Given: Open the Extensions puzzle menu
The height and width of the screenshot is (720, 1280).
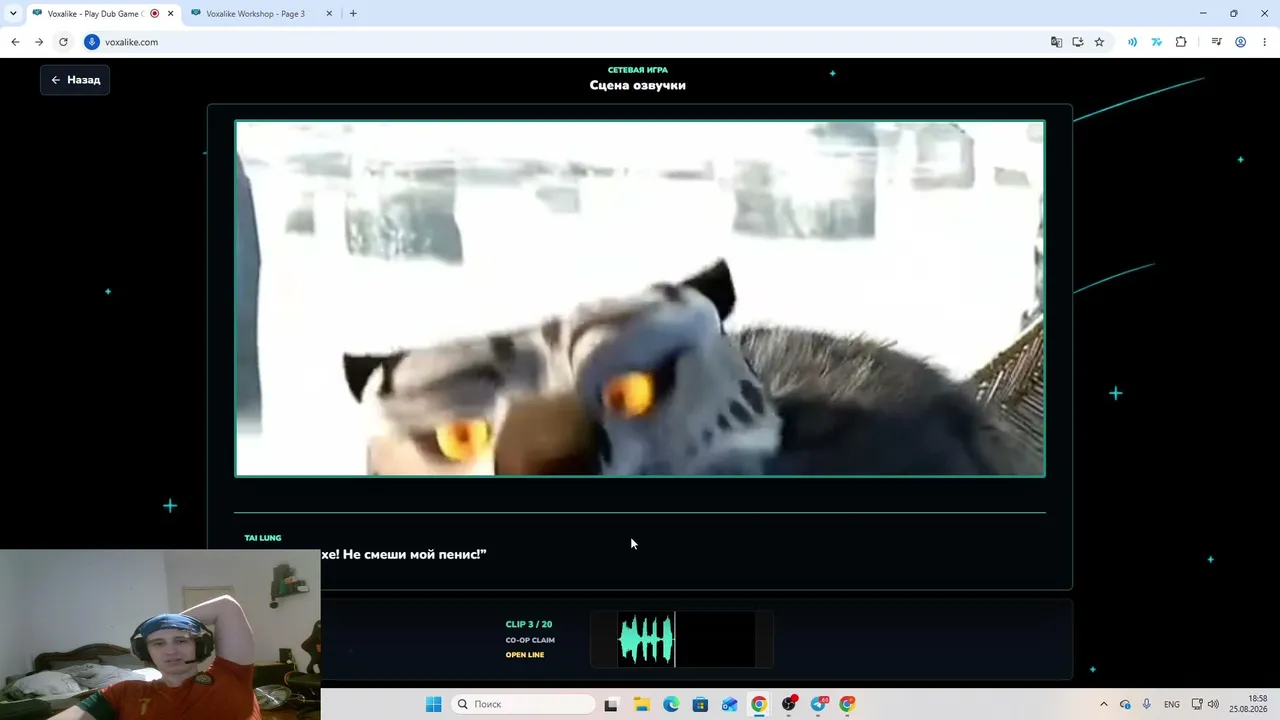Looking at the screenshot, I should pos(1181,42).
